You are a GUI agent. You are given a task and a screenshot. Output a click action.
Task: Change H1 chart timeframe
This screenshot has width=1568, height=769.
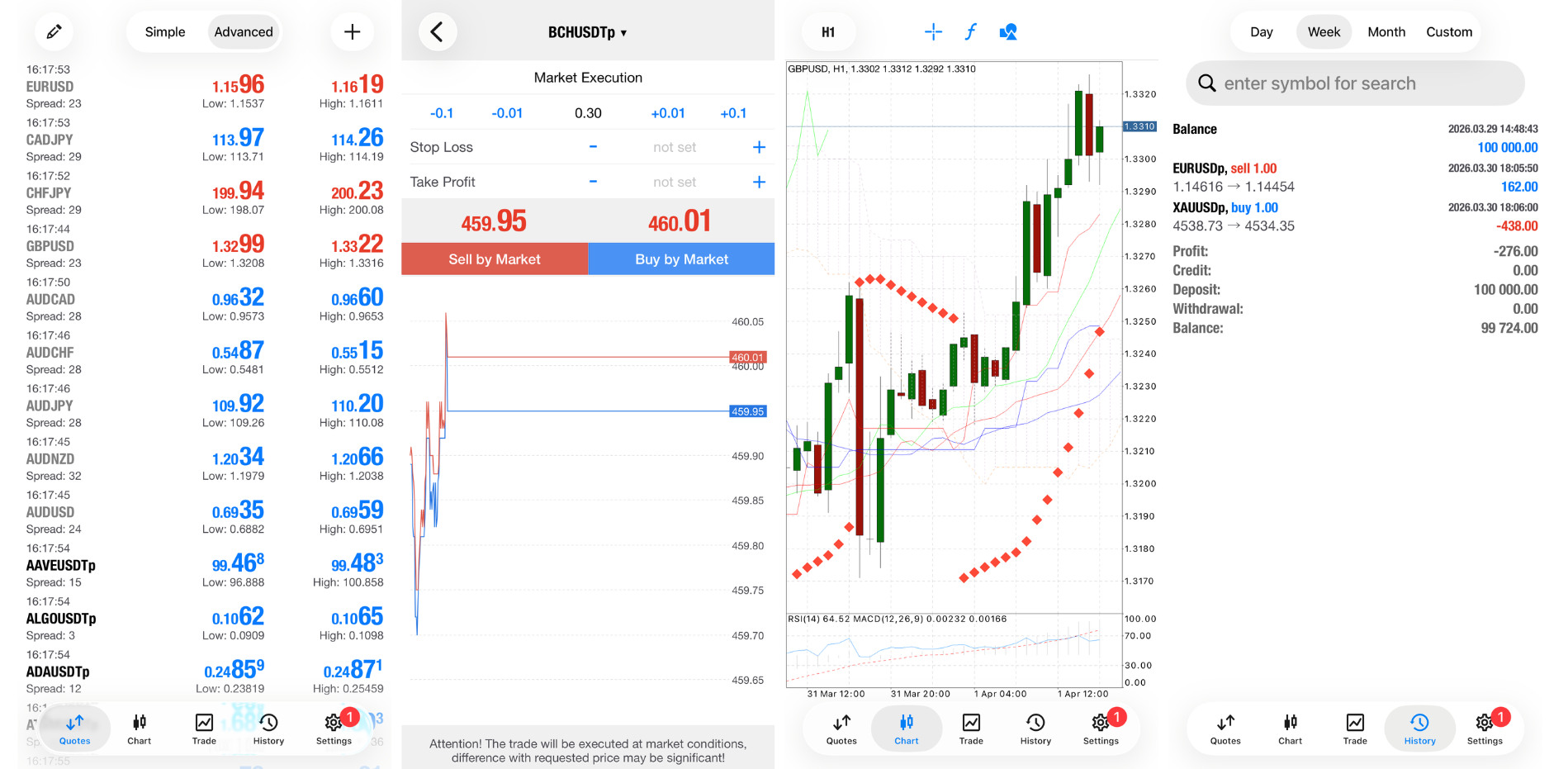(x=828, y=32)
